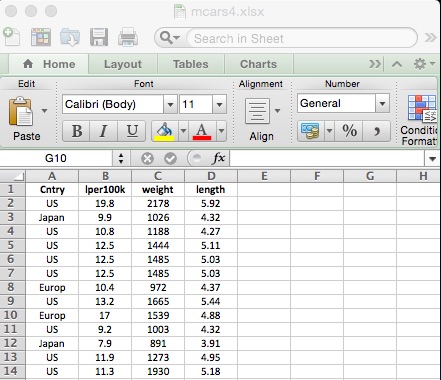Confirm formula entry checkmark button

pyautogui.click(x=170, y=158)
